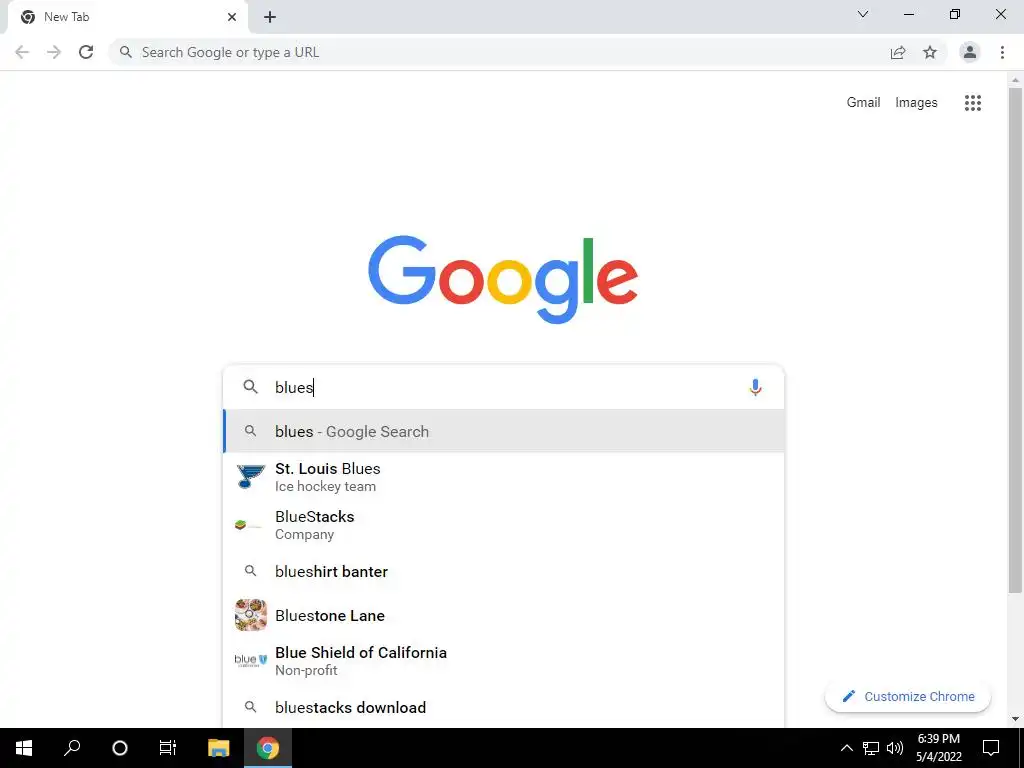Show hidden system tray icons

(x=846, y=748)
